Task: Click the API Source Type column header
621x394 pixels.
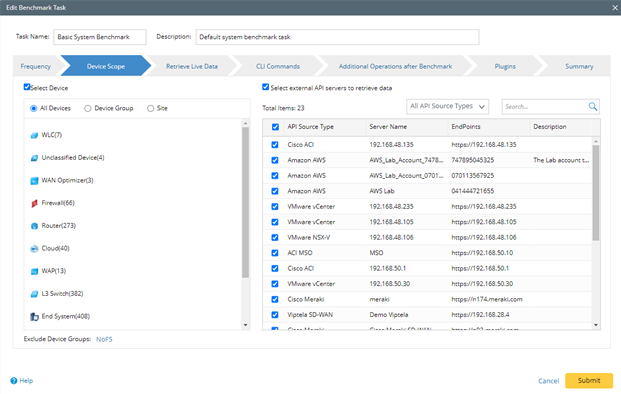Action: pos(310,127)
